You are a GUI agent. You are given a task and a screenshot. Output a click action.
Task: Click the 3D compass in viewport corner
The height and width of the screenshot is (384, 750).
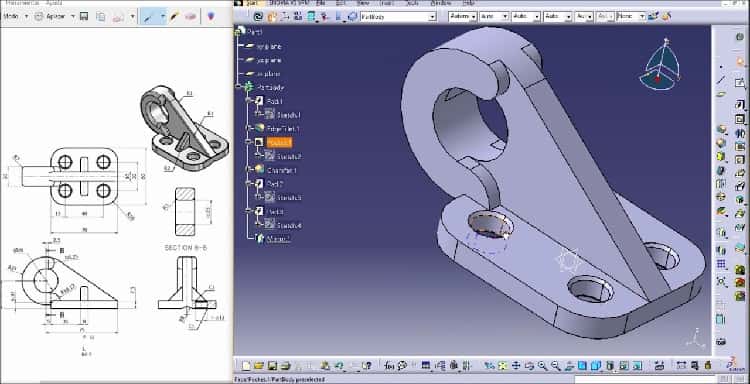[661, 66]
